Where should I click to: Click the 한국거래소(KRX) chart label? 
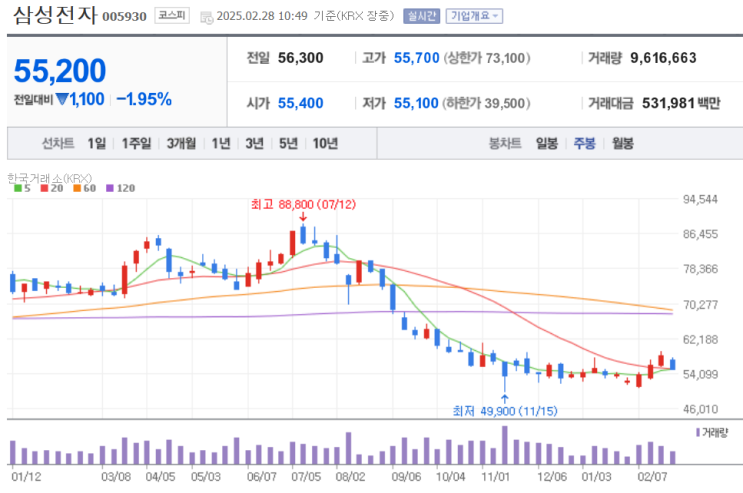point(49,178)
